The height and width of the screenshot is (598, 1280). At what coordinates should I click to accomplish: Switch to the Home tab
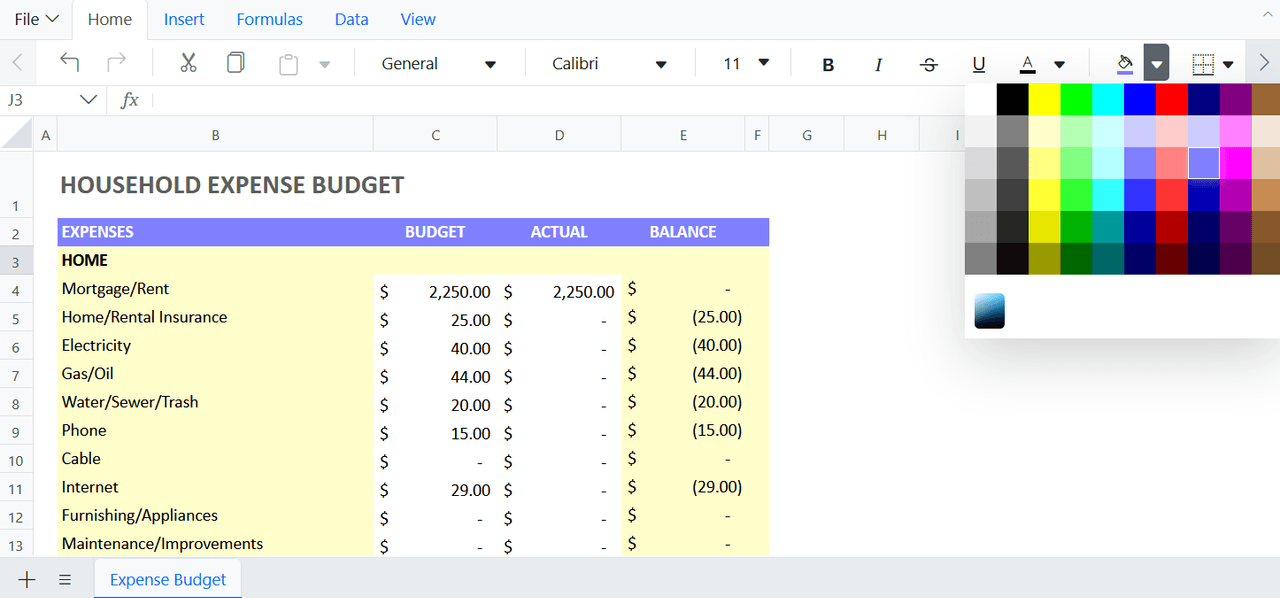coord(110,19)
